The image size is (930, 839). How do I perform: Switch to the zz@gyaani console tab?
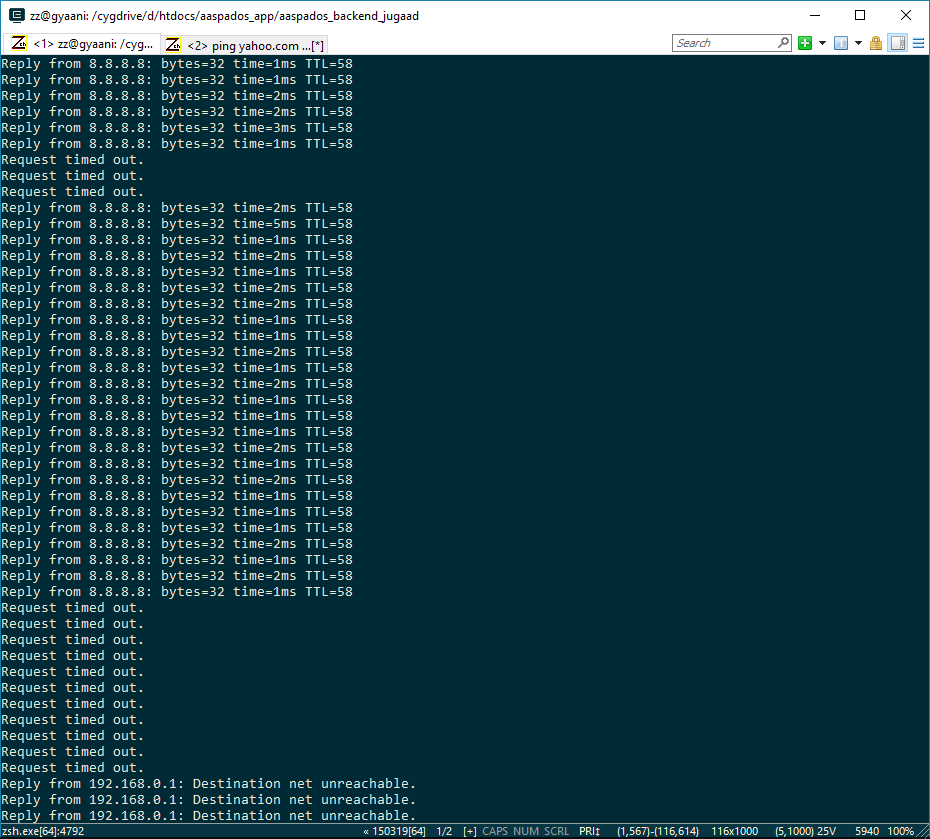click(x=82, y=44)
